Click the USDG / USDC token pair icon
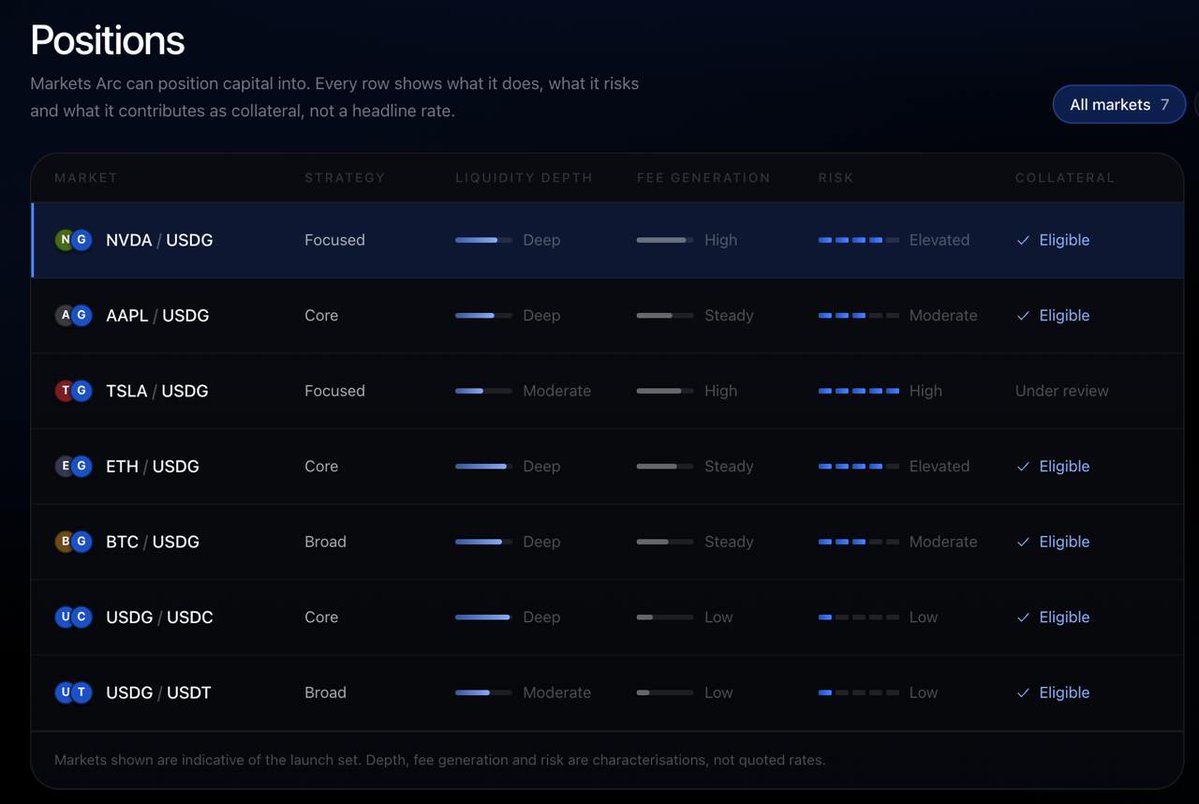Viewport: 1199px width, 804px height. pos(73,617)
